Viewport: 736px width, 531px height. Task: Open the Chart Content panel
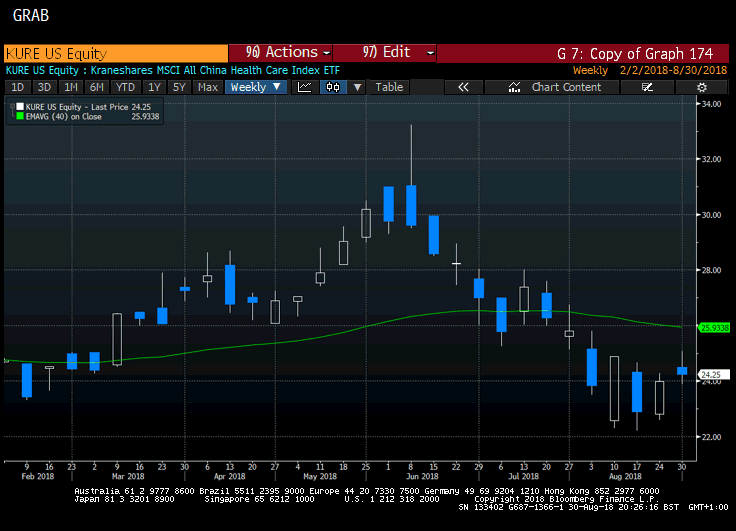pyautogui.click(x=552, y=87)
